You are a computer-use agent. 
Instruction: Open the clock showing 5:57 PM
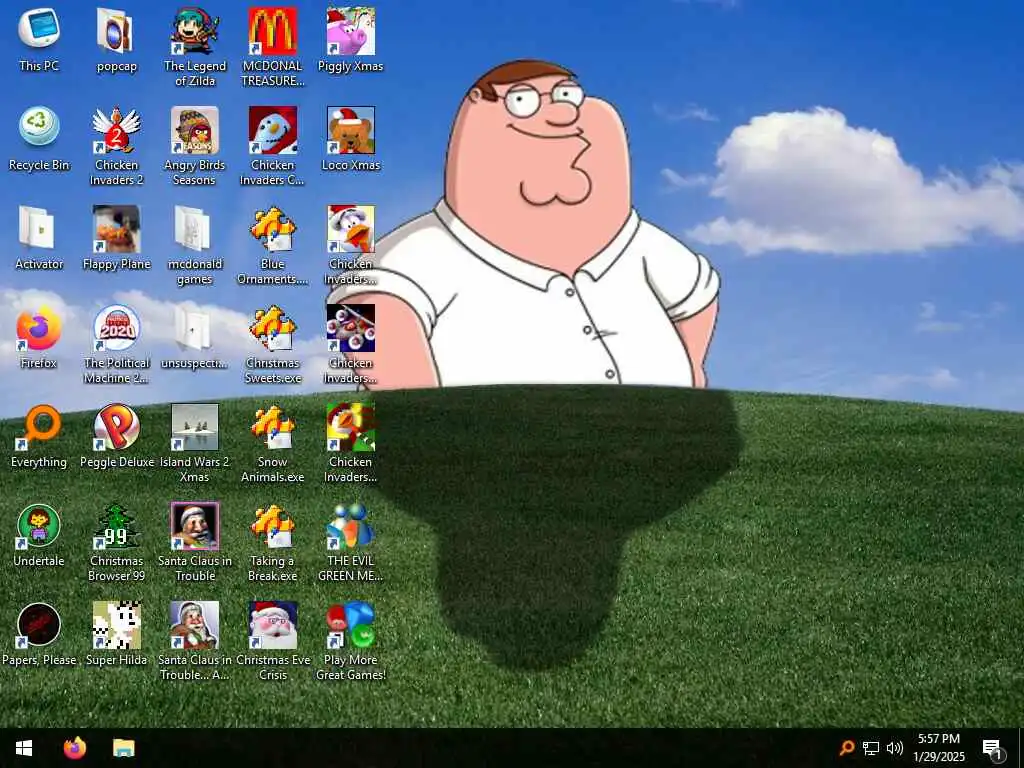coord(938,748)
